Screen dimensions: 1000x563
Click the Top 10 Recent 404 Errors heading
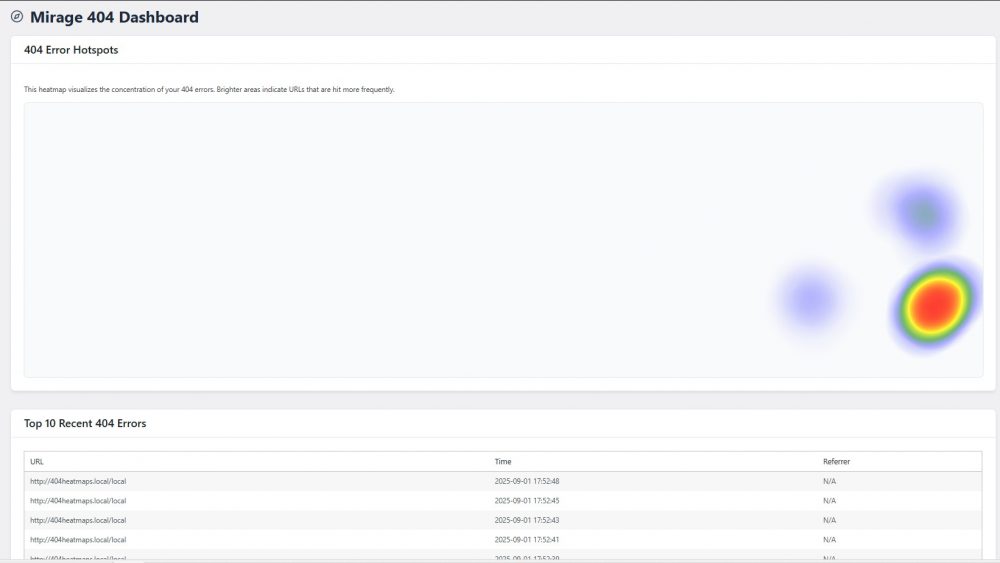tap(85, 424)
